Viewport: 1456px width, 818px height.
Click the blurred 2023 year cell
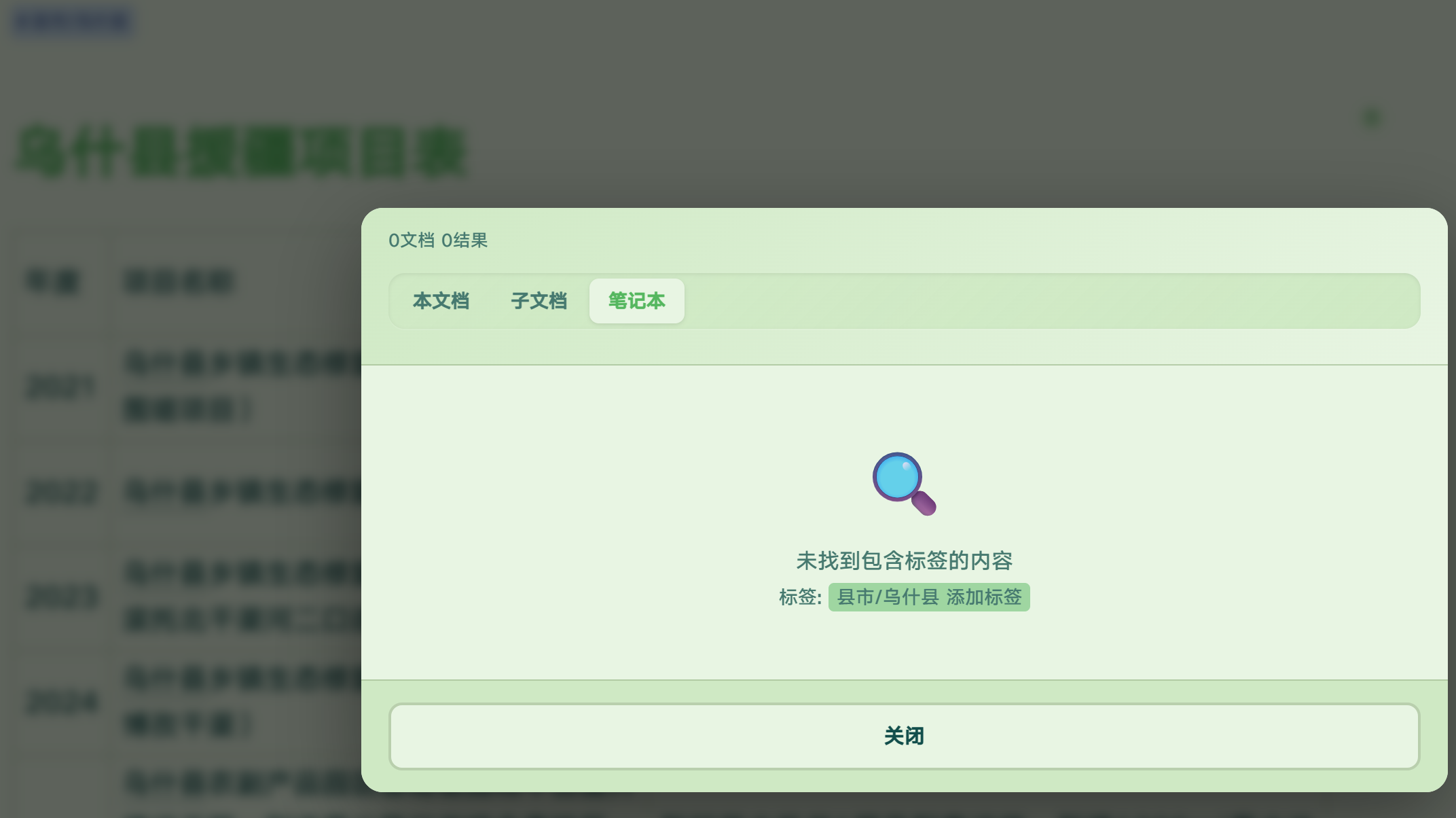click(x=62, y=597)
